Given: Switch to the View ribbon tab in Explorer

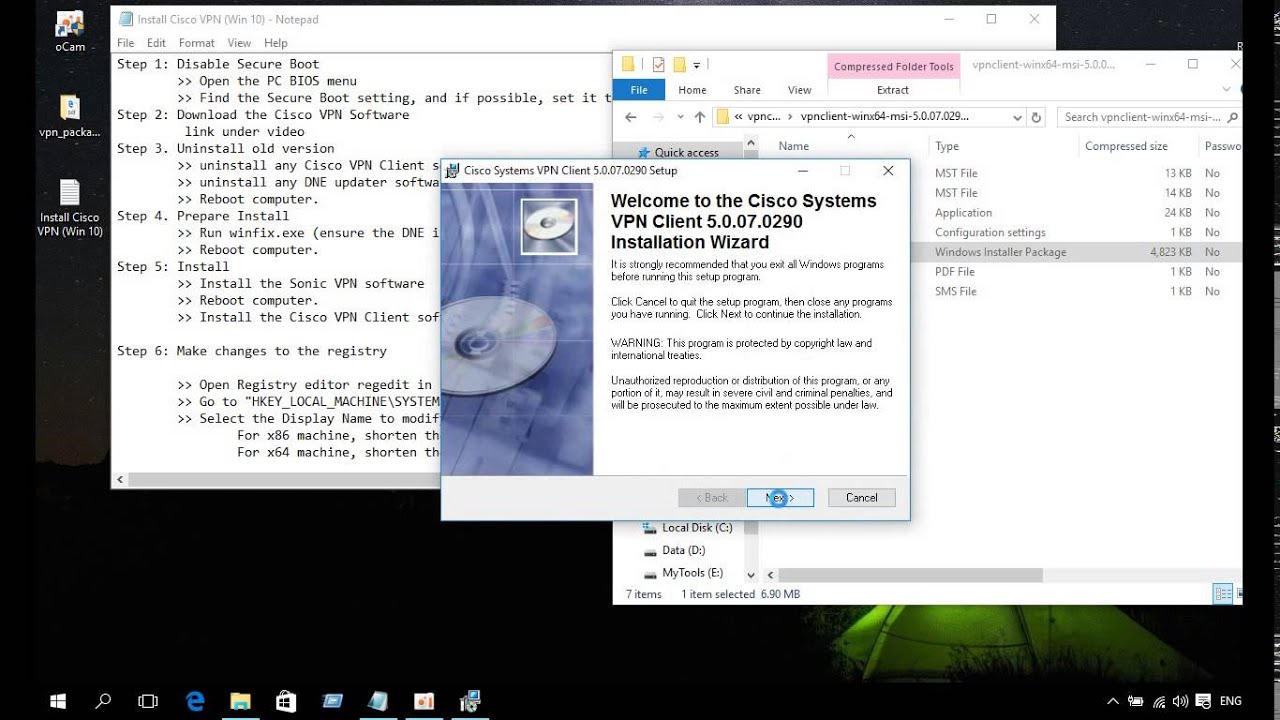Looking at the screenshot, I should [x=800, y=90].
